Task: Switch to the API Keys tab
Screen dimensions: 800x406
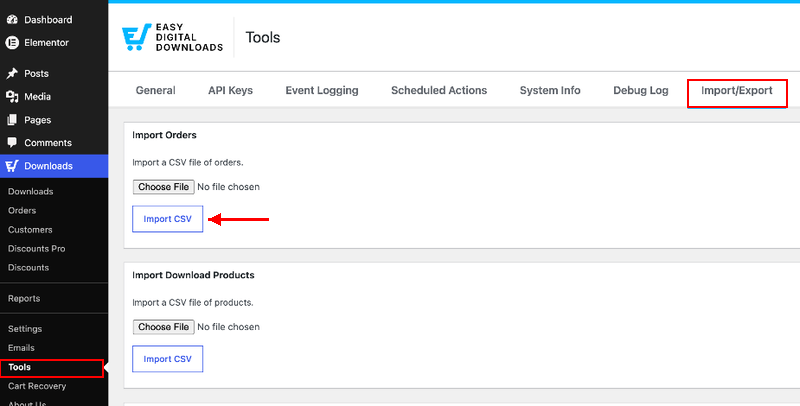Action: click(x=231, y=91)
